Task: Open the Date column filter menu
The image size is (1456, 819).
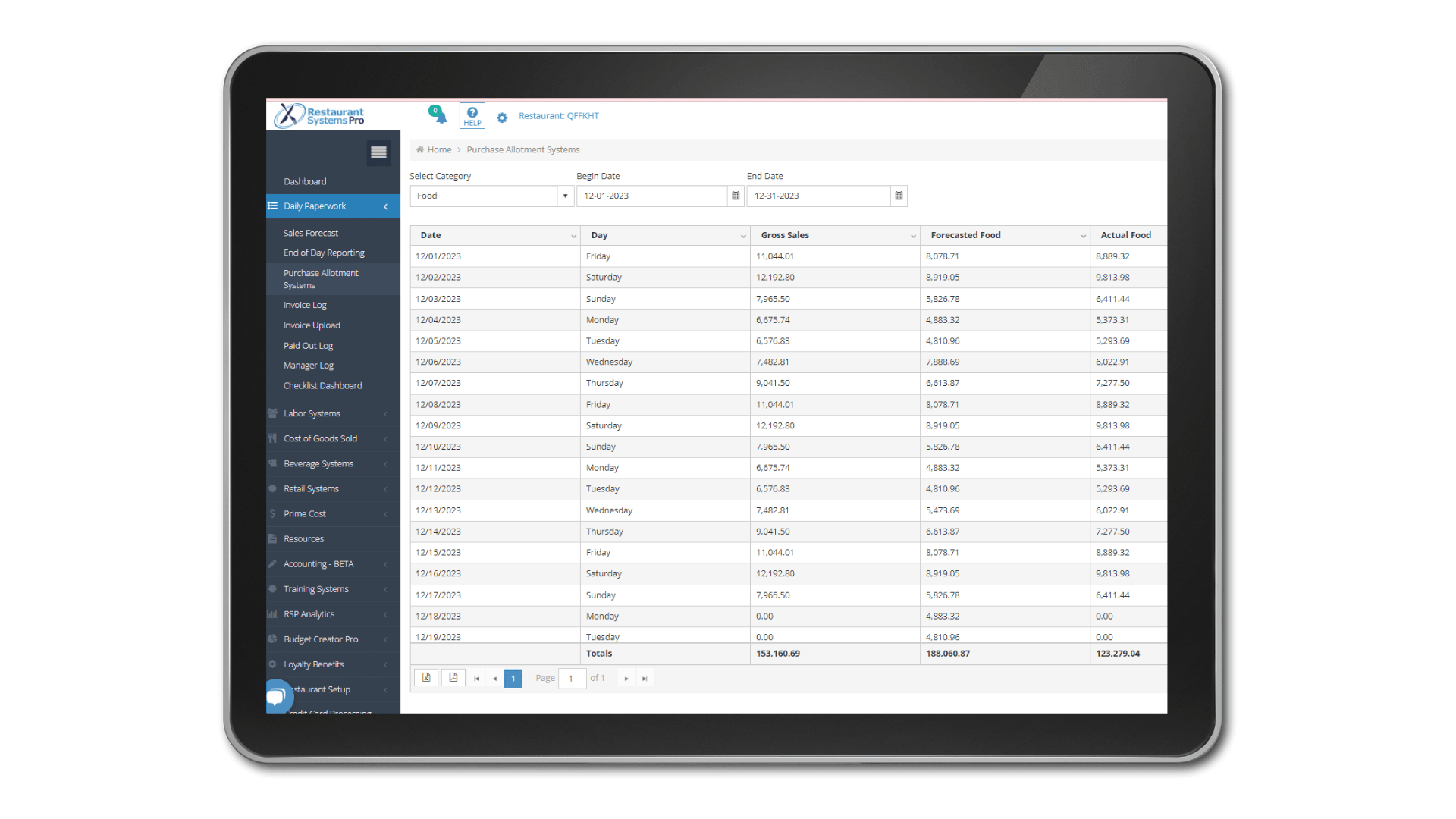Action: [573, 236]
